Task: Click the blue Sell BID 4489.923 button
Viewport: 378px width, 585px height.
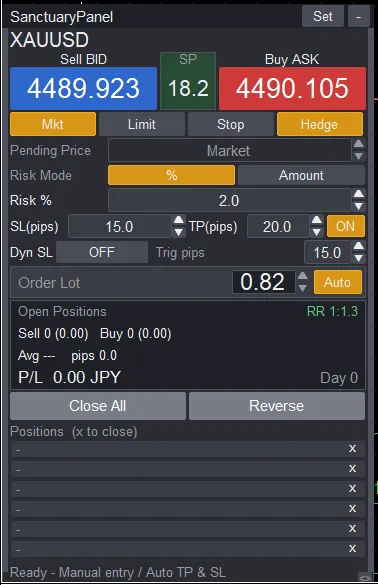Action: [83, 88]
